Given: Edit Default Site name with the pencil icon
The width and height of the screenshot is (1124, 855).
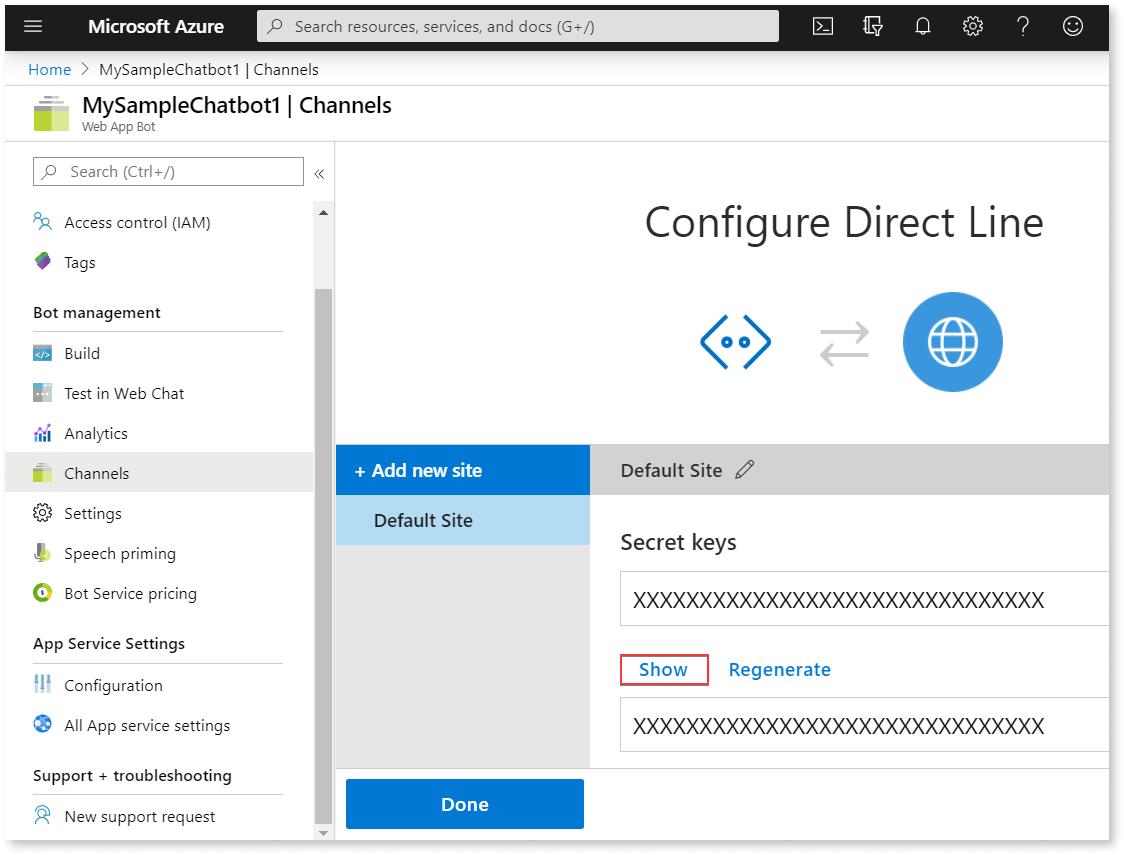Looking at the screenshot, I should click(x=744, y=469).
